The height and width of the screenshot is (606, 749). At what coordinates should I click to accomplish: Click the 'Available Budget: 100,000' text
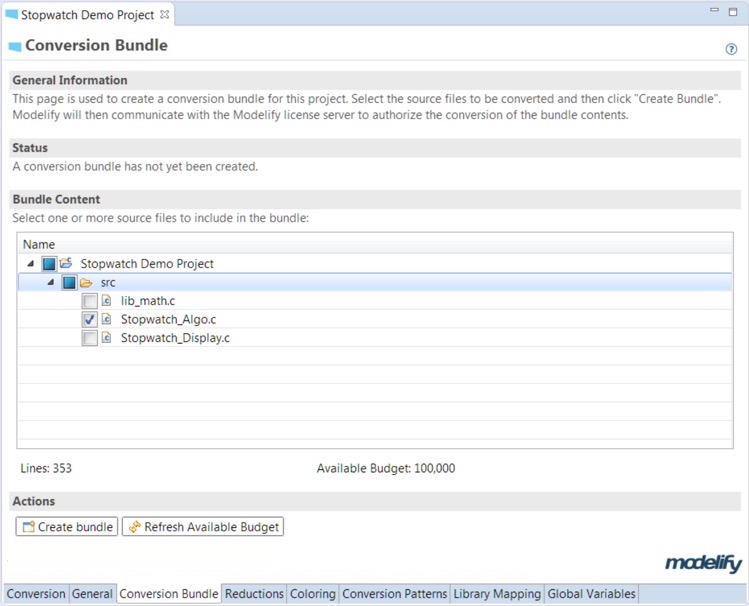[385, 468]
